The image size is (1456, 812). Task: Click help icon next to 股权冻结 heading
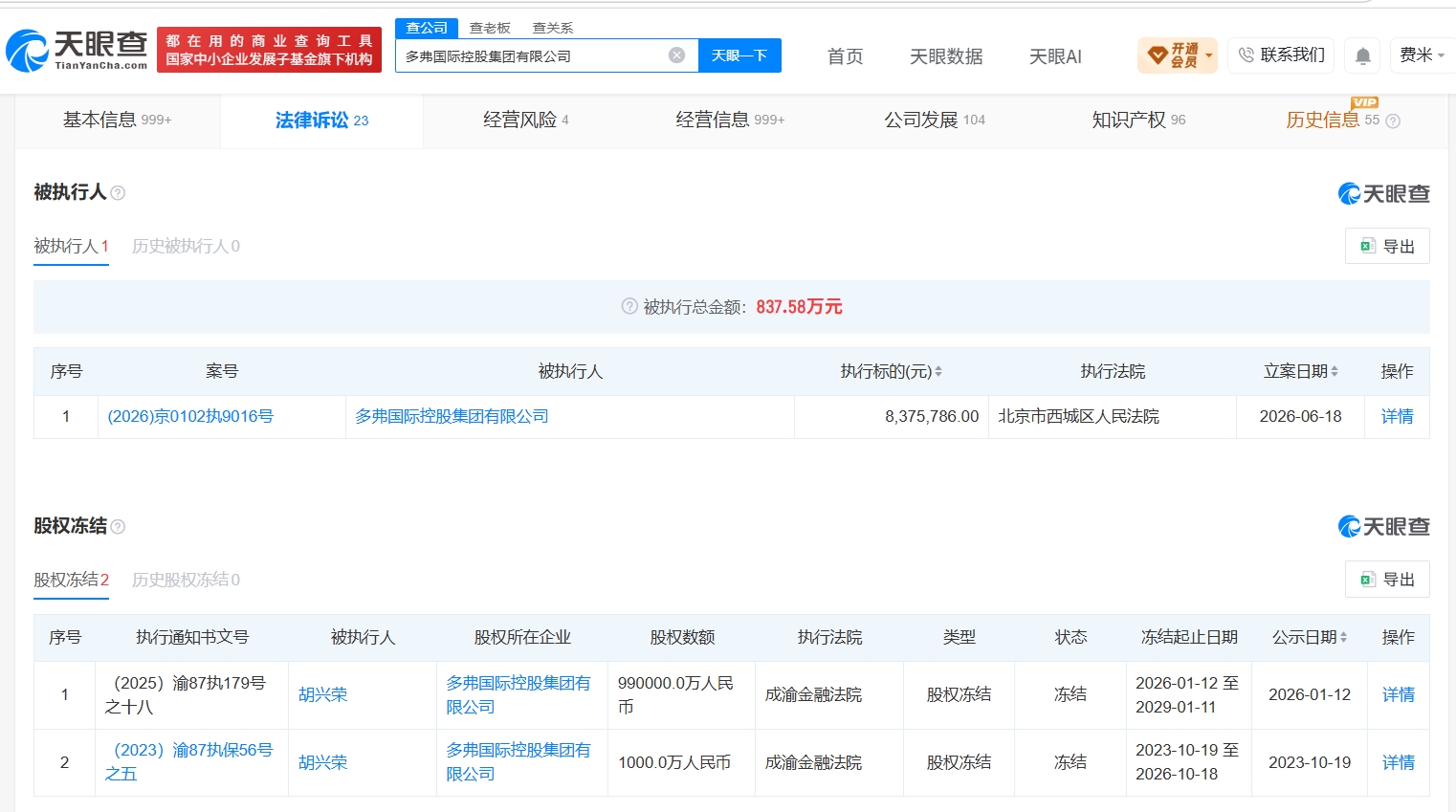click(x=118, y=527)
